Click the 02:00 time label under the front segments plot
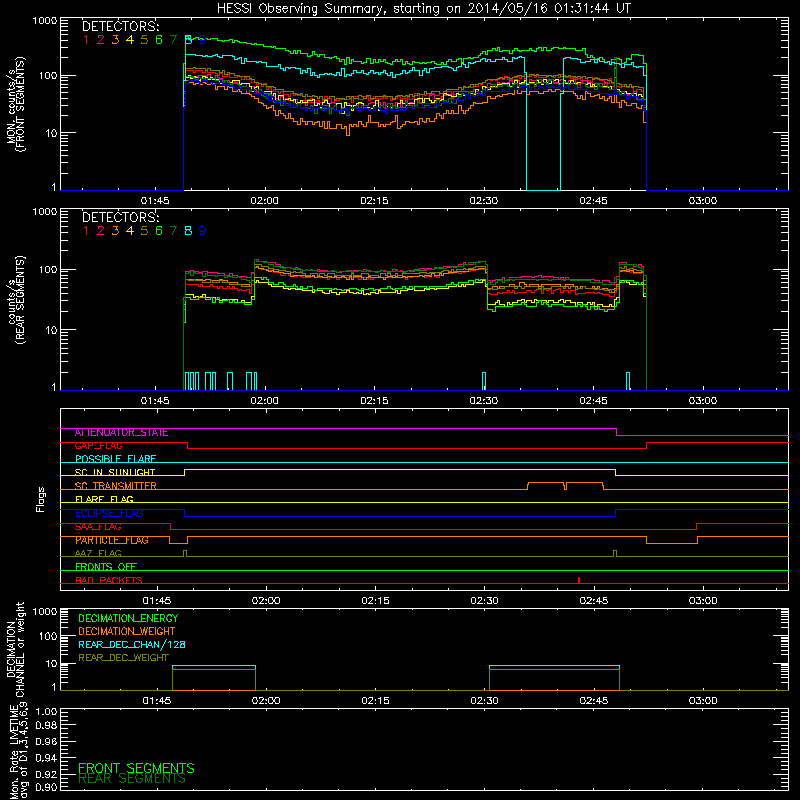This screenshot has width=800, height=800. (264, 201)
